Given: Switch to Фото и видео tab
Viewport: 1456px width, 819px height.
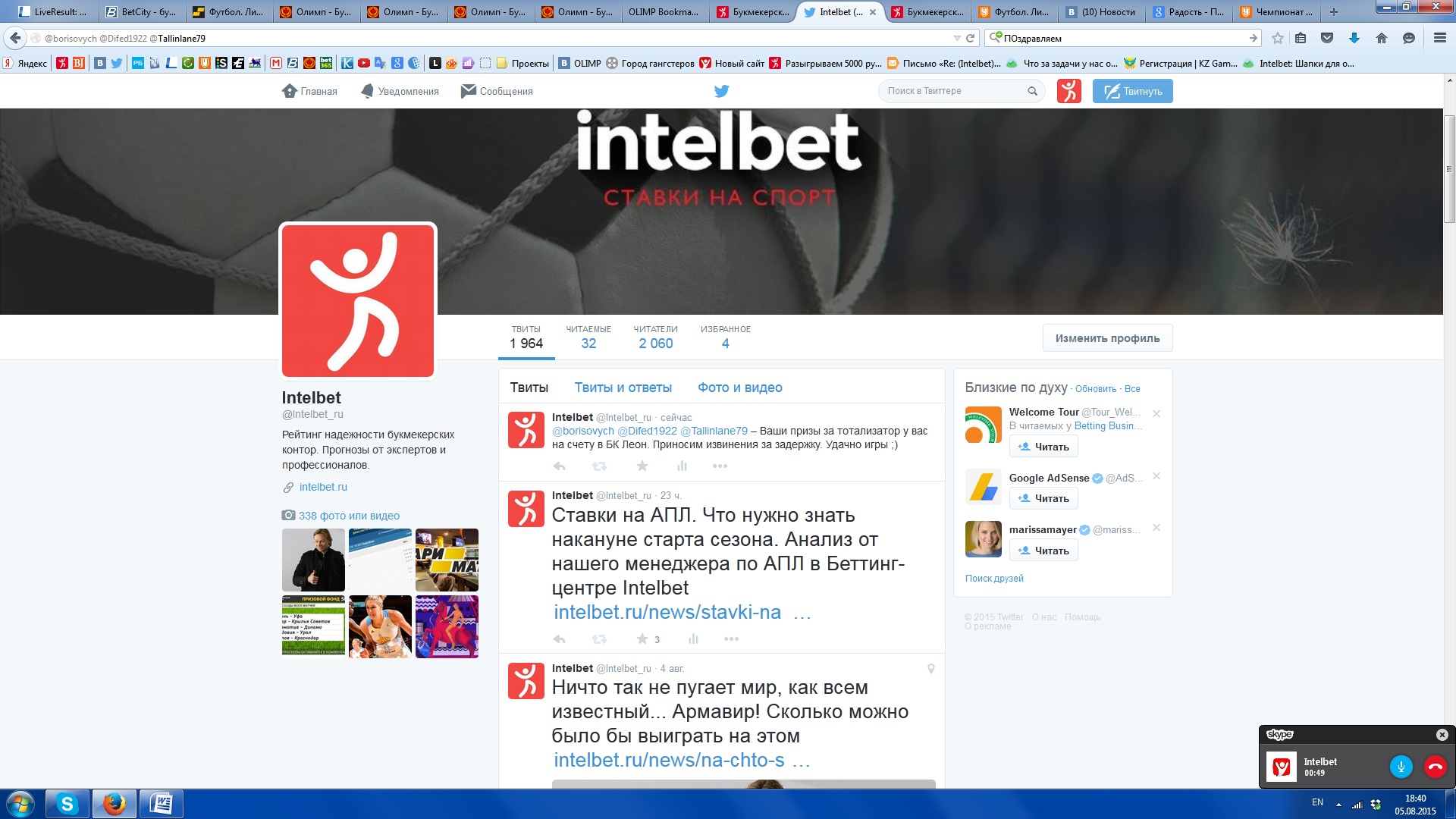Looking at the screenshot, I should (x=739, y=388).
